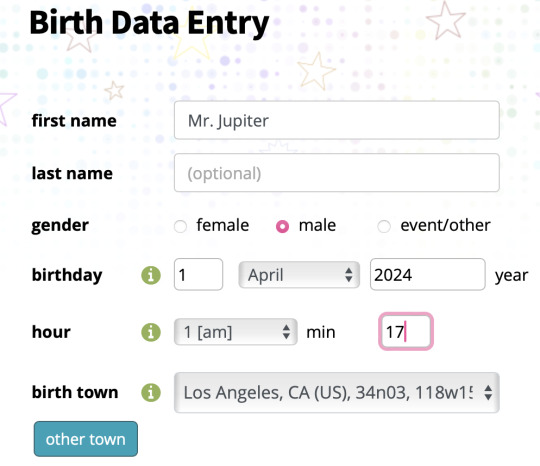Screen dimensions: 540x466
Task: Click the birthday day number field
Action: point(198,275)
